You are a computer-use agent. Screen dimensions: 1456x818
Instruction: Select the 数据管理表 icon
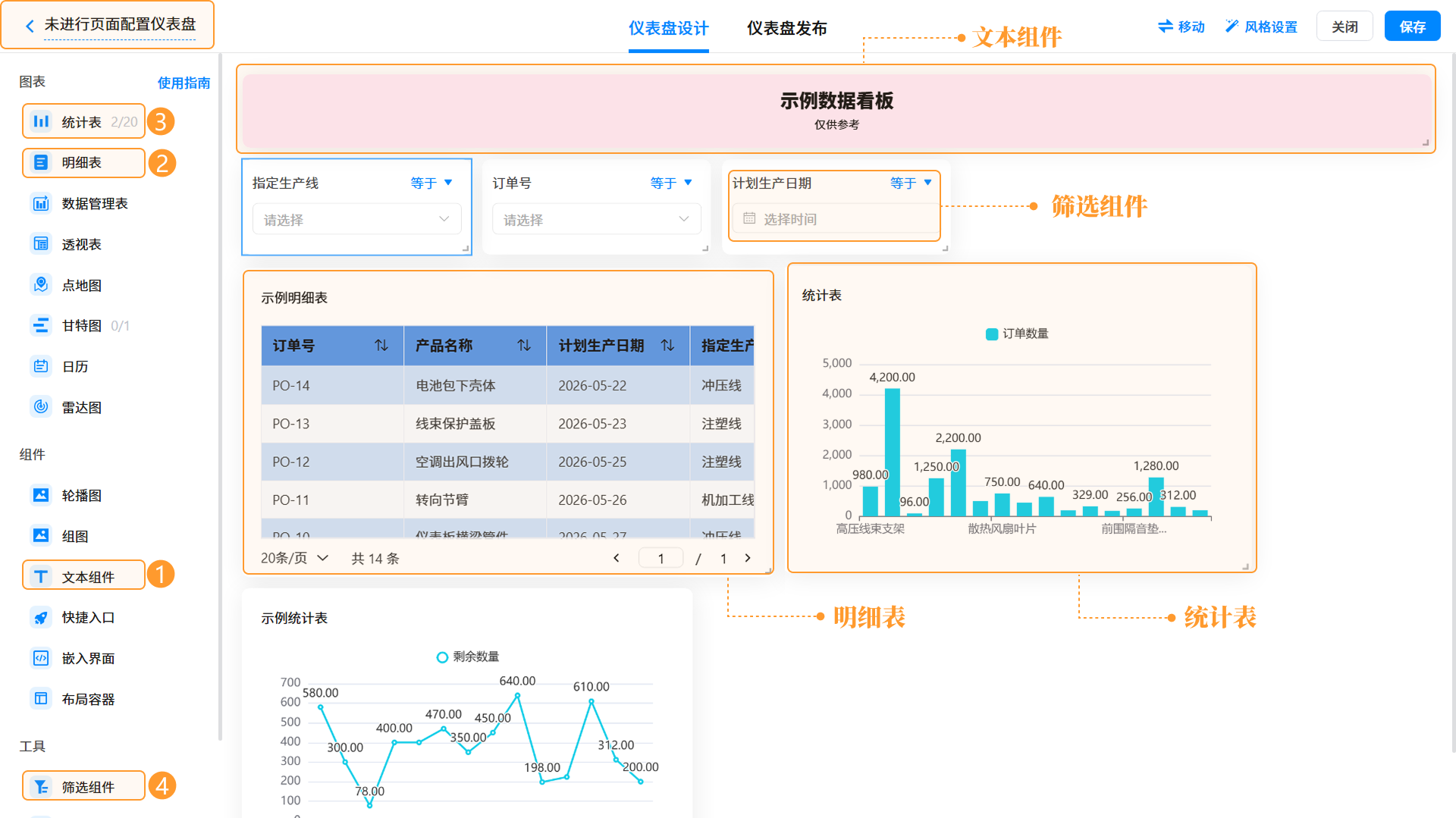tap(41, 203)
